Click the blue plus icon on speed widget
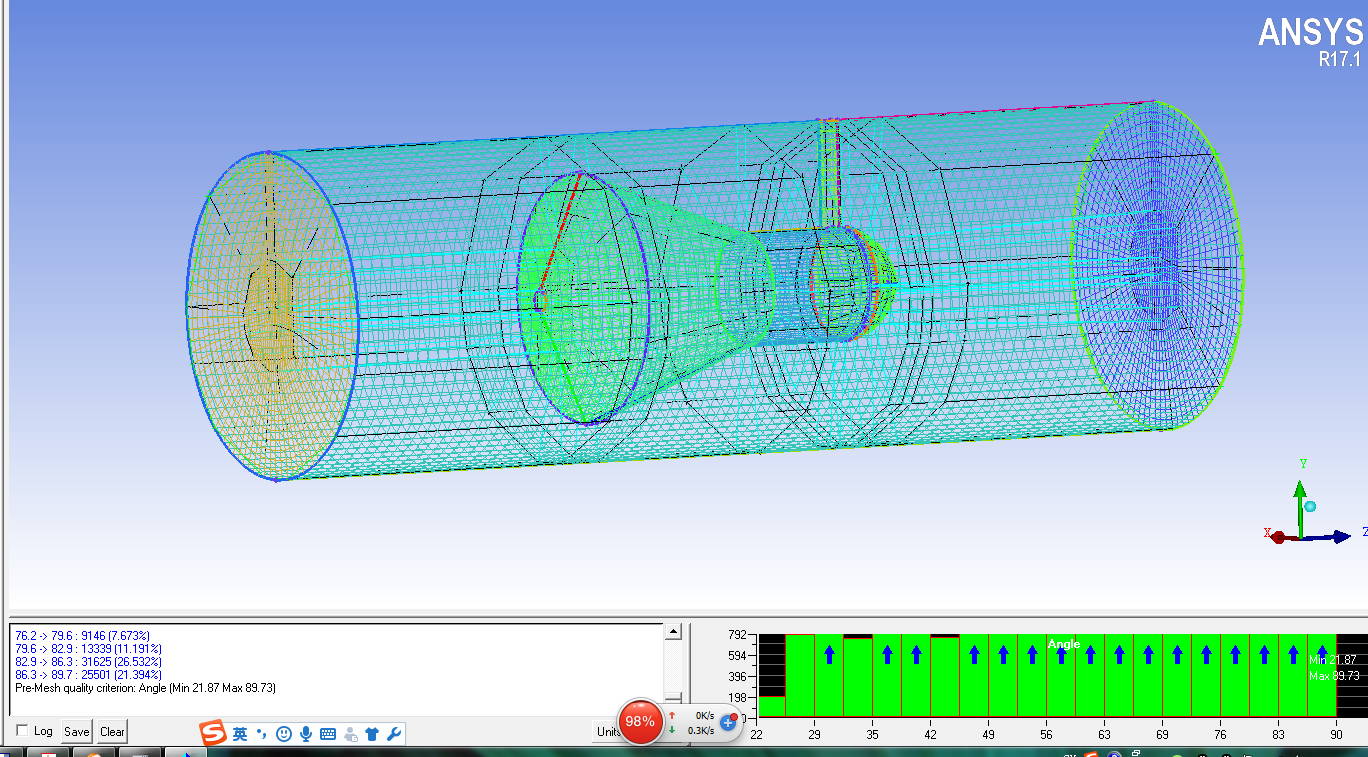This screenshot has height=757, width=1368. coord(728,721)
